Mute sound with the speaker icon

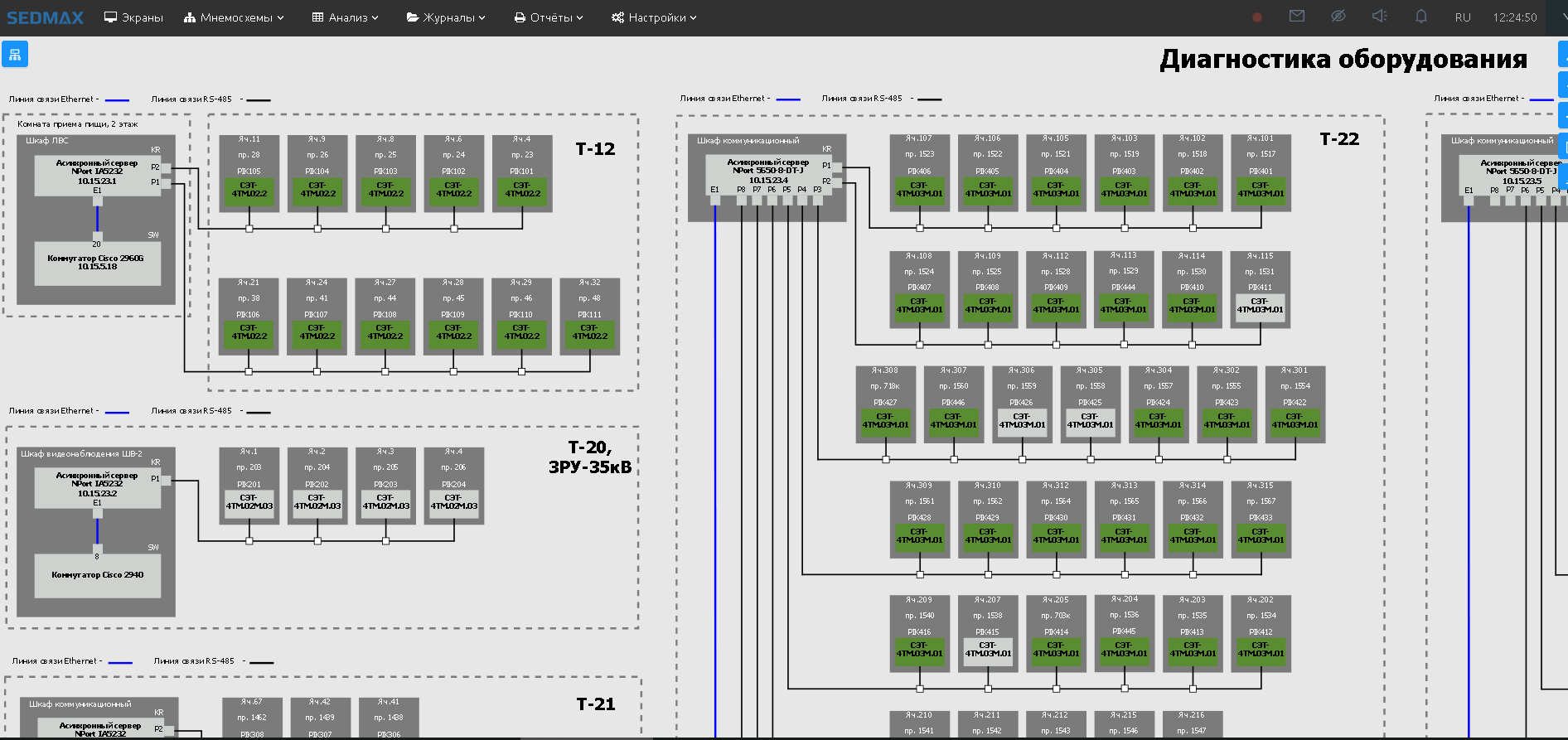point(1379,17)
